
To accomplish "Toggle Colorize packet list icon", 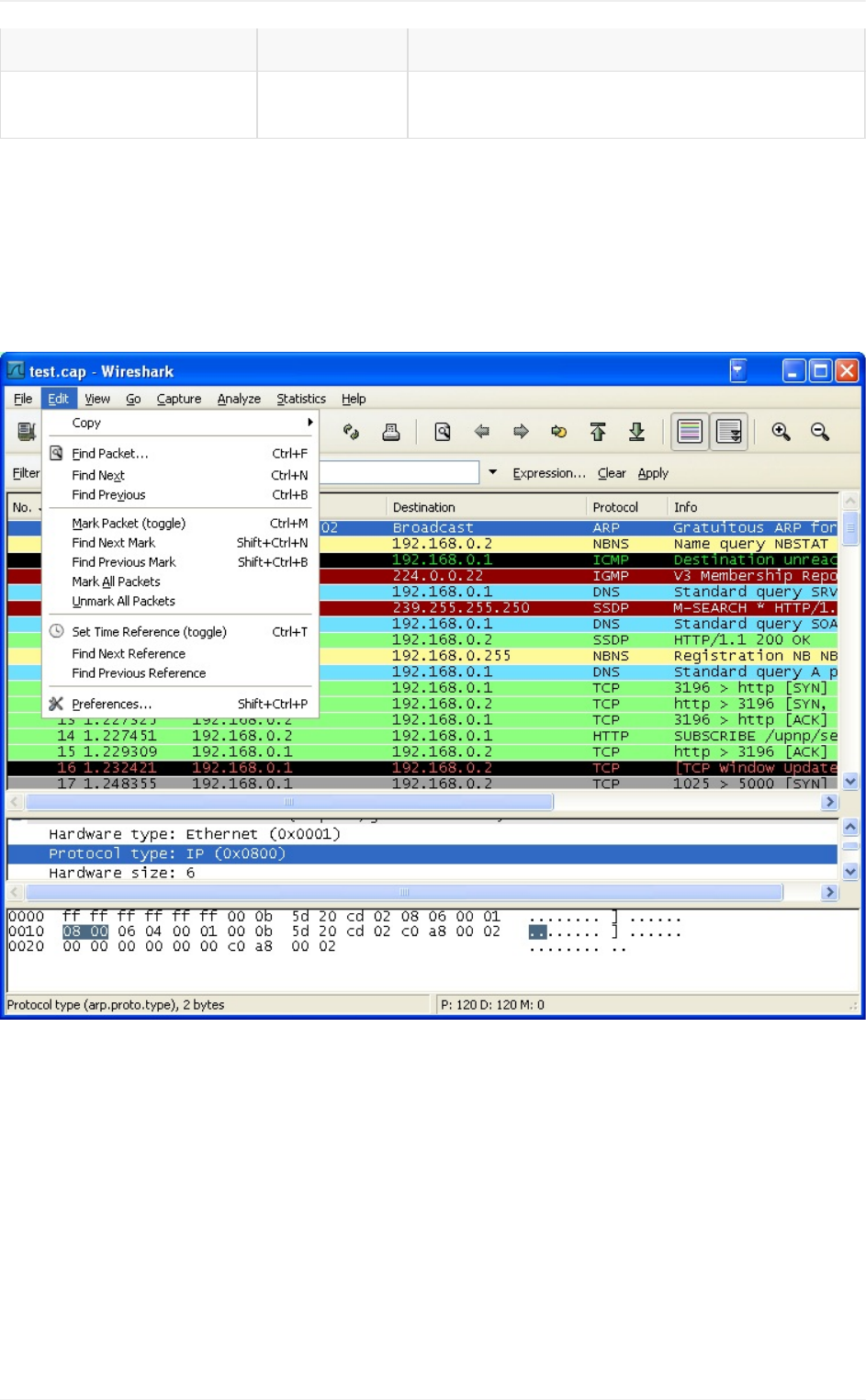I will (690, 432).
